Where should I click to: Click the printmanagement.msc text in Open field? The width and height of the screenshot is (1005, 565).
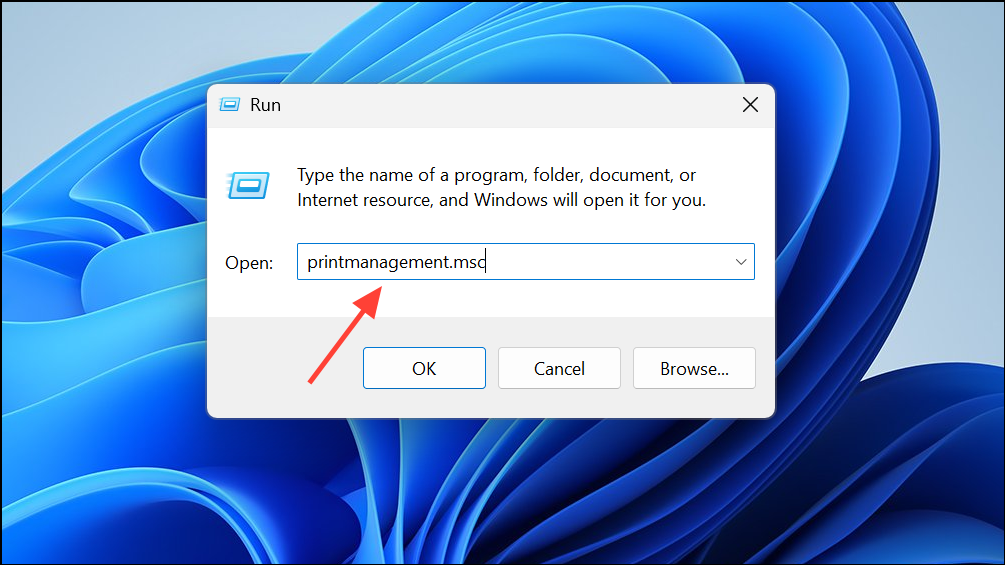click(395, 262)
